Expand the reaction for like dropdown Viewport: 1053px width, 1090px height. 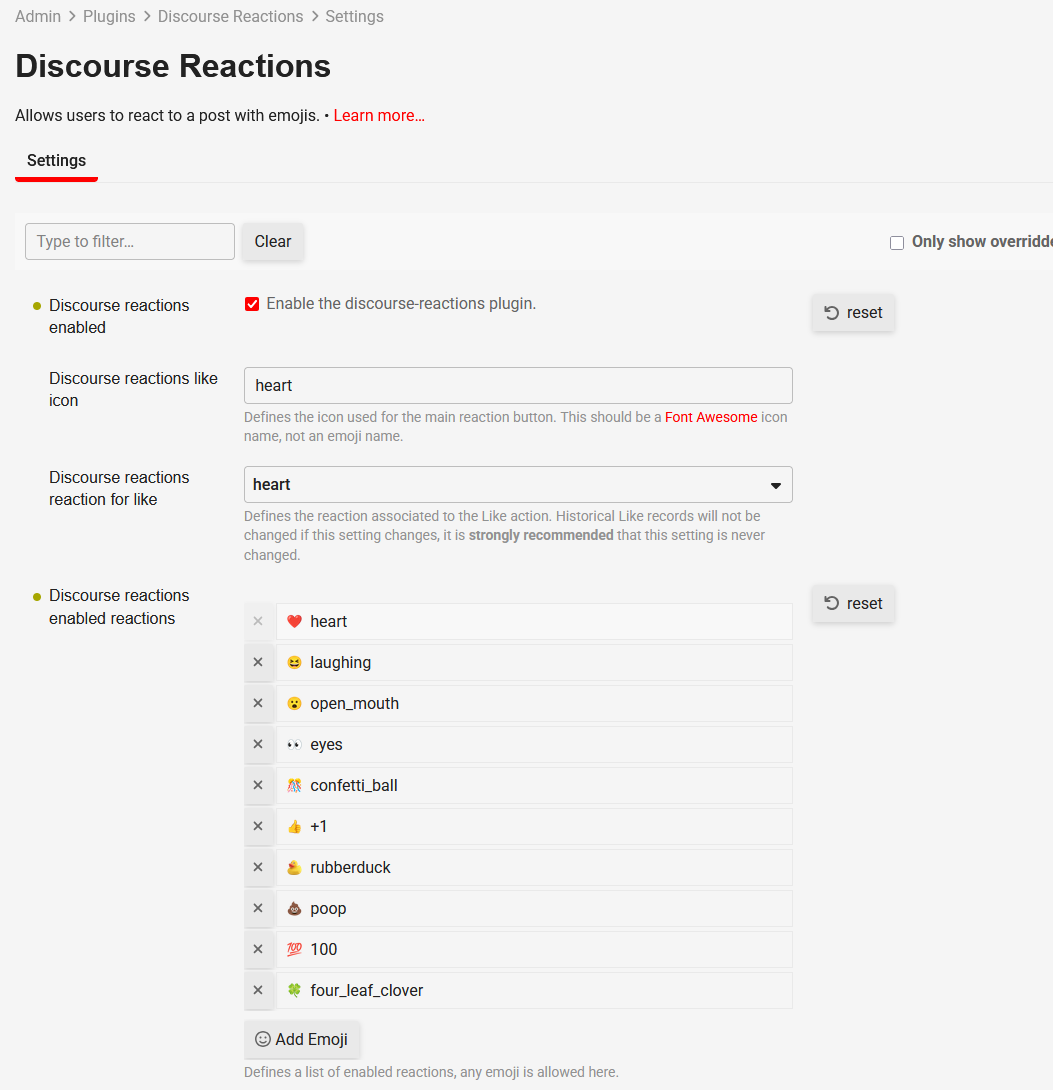tap(518, 485)
